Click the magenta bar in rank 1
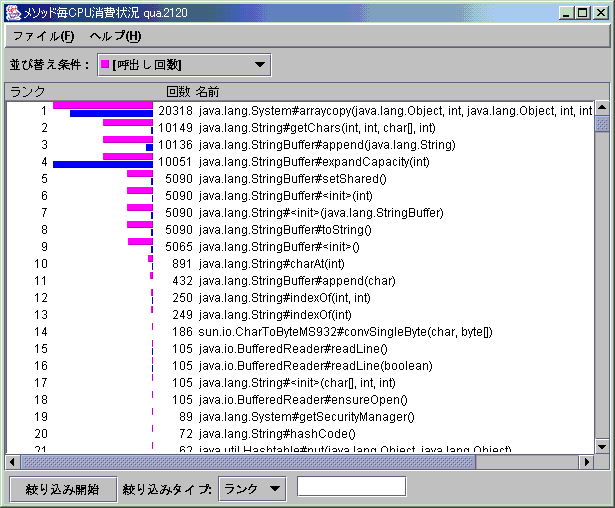The width and height of the screenshot is (615, 508). tap(103, 106)
